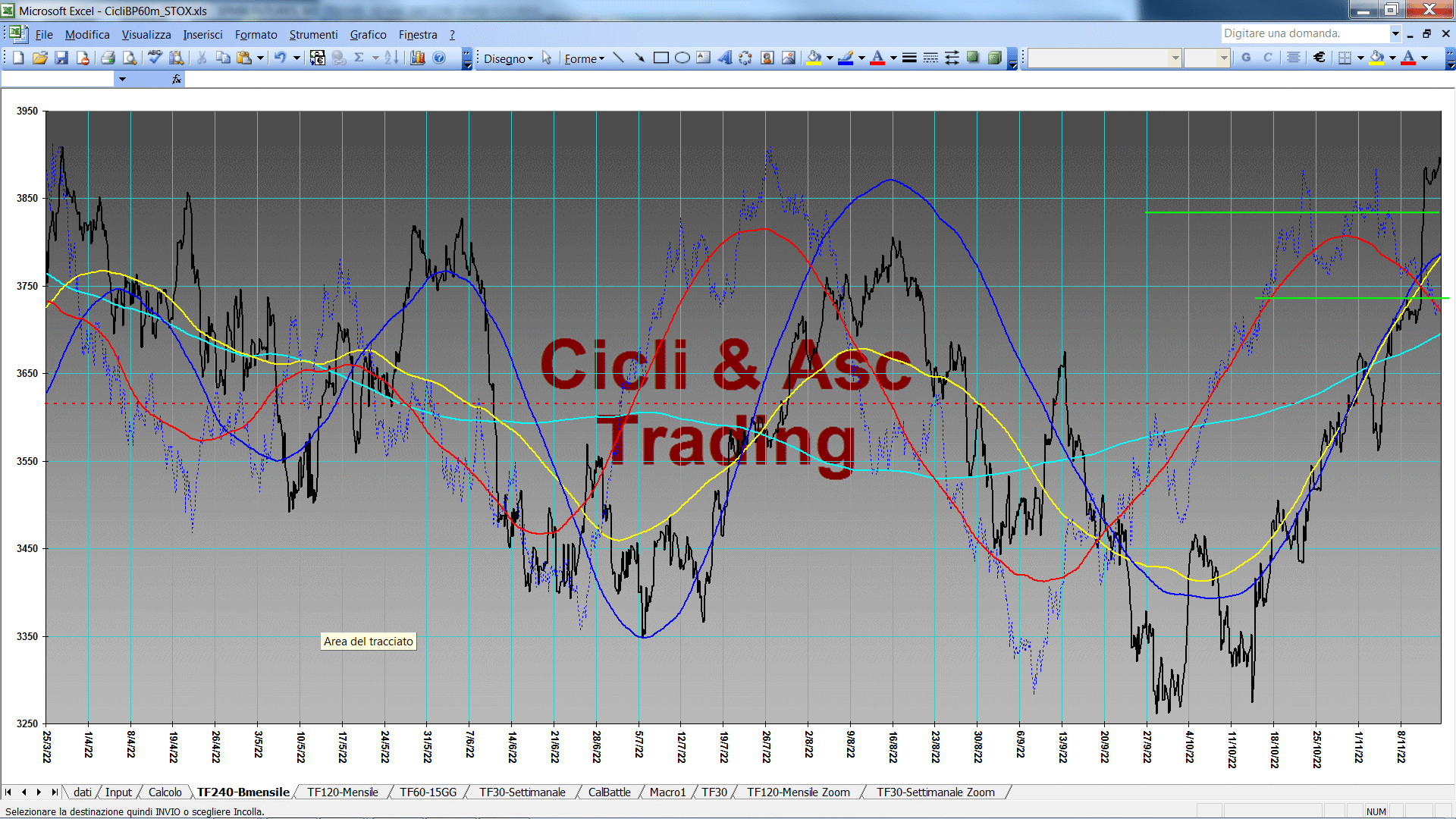1456x819 pixels.
Task: Apply 3-D Style icon
Action: point(994,58)
